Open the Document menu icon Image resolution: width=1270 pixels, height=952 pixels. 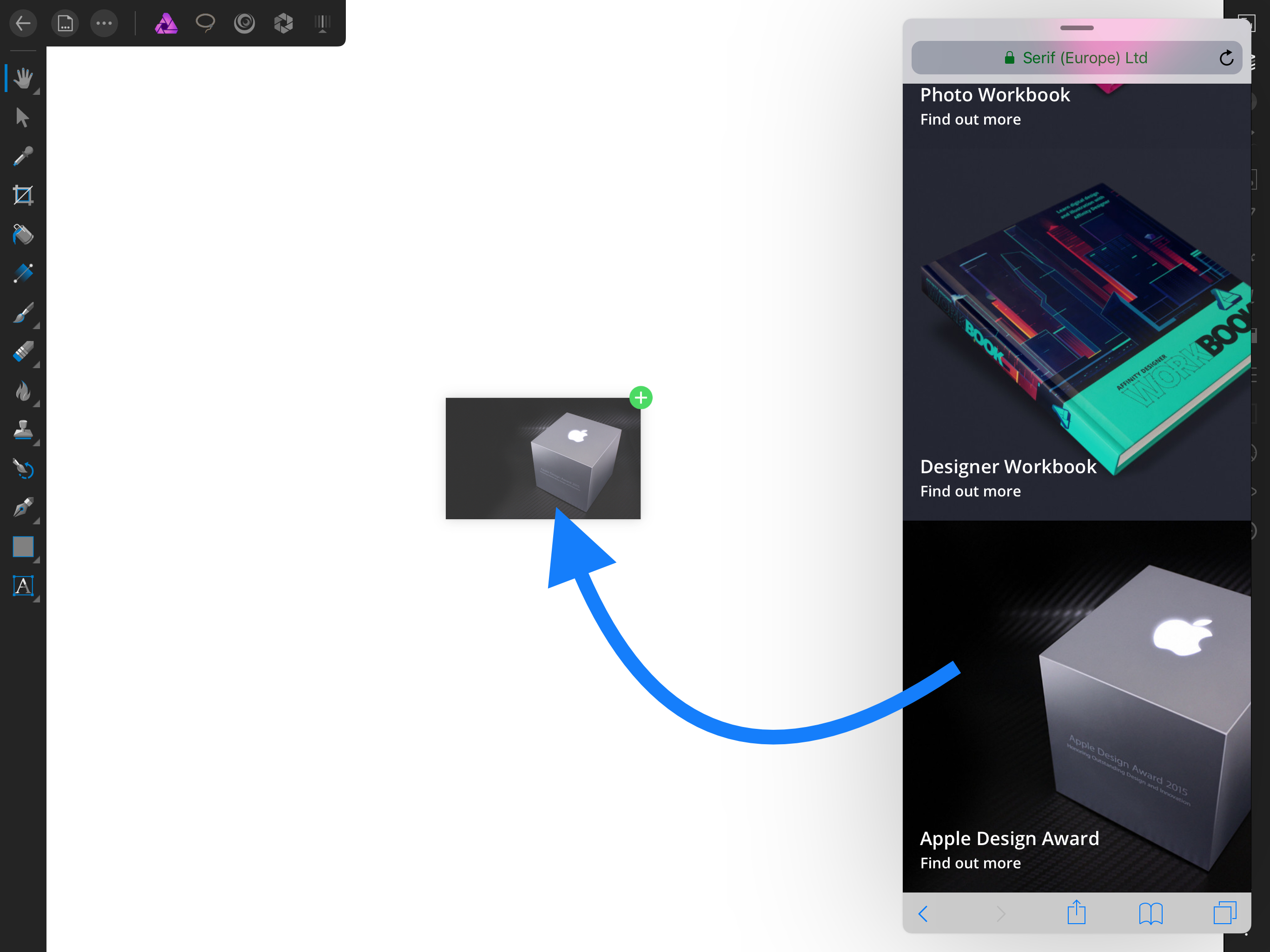[65, 24]
